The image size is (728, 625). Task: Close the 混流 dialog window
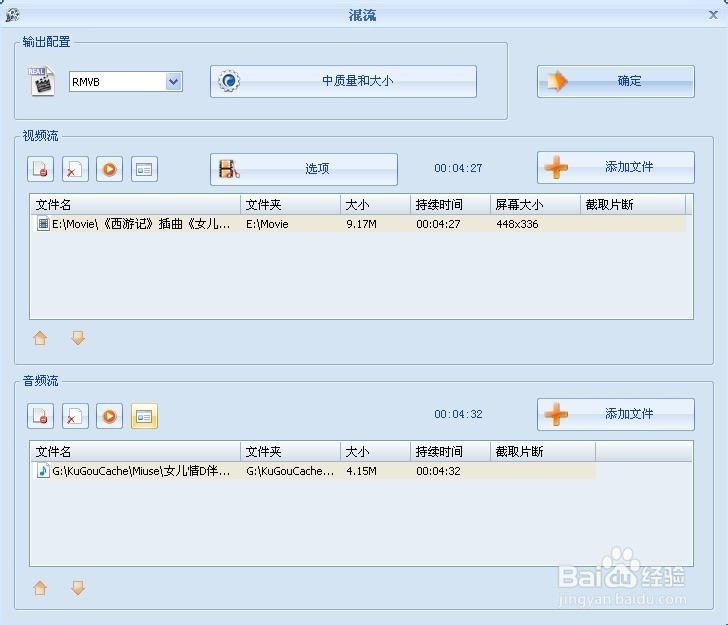tap(713, 15)
